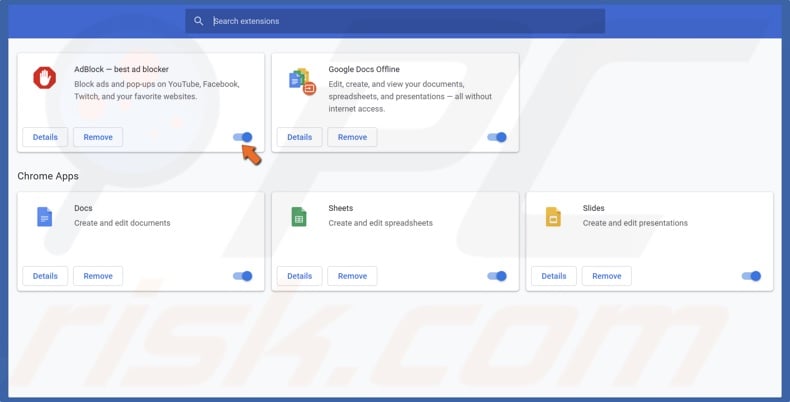The width and height of the screenshot is (790, 402).
Task: Toggle the Slides app switch
Action: coord(751,276)
